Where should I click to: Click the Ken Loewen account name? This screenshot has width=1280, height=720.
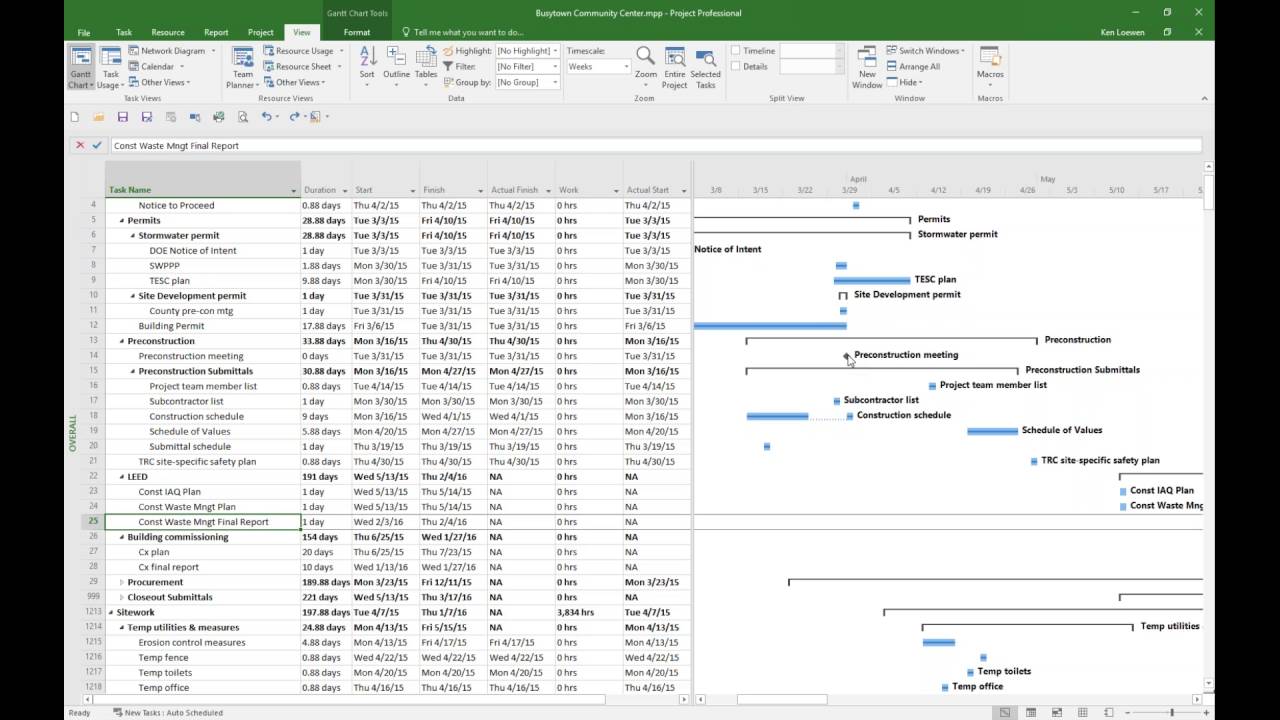[1122, 32]
